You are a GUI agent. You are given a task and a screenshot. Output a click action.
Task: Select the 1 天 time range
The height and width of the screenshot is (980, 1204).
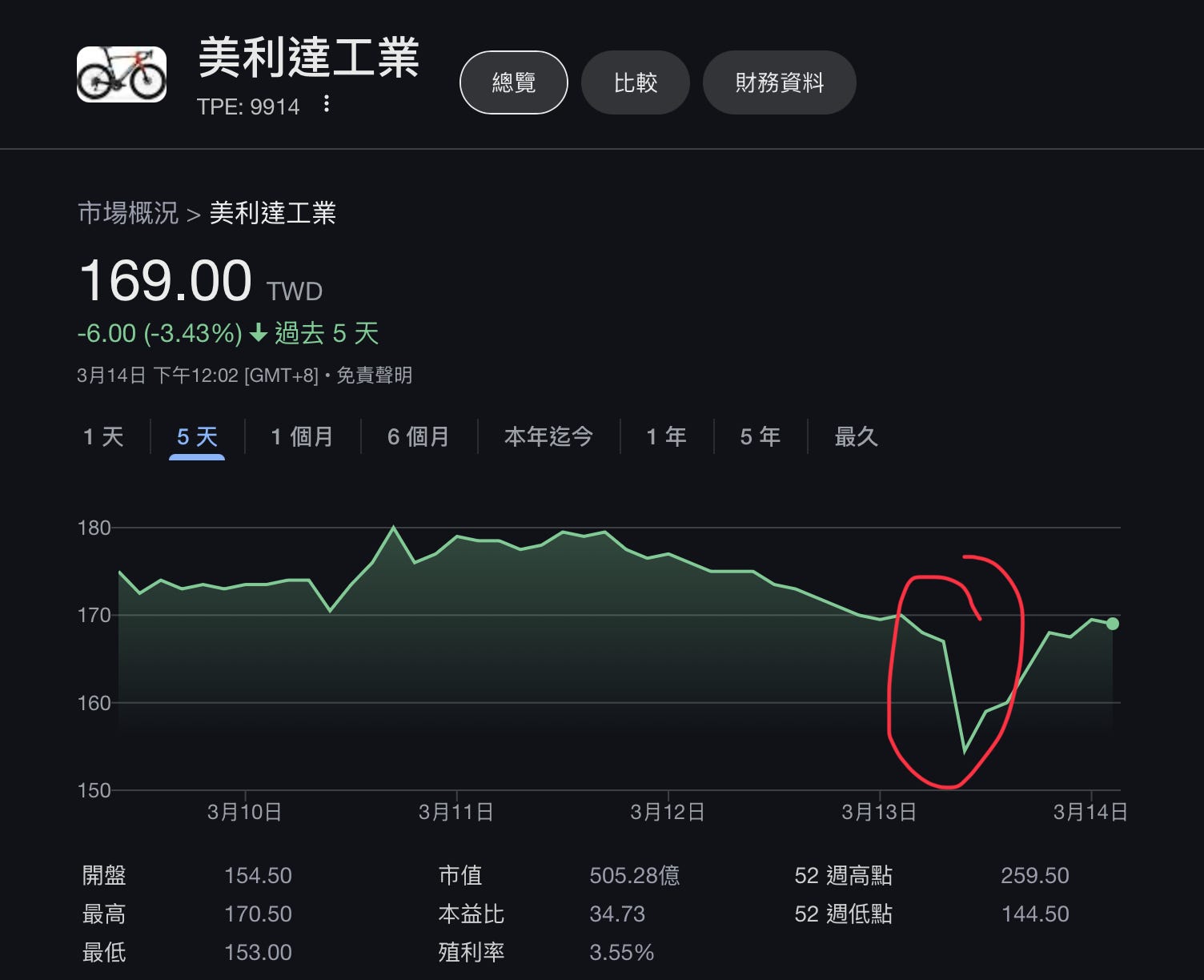pyautogui.click(x=103, y=436)
